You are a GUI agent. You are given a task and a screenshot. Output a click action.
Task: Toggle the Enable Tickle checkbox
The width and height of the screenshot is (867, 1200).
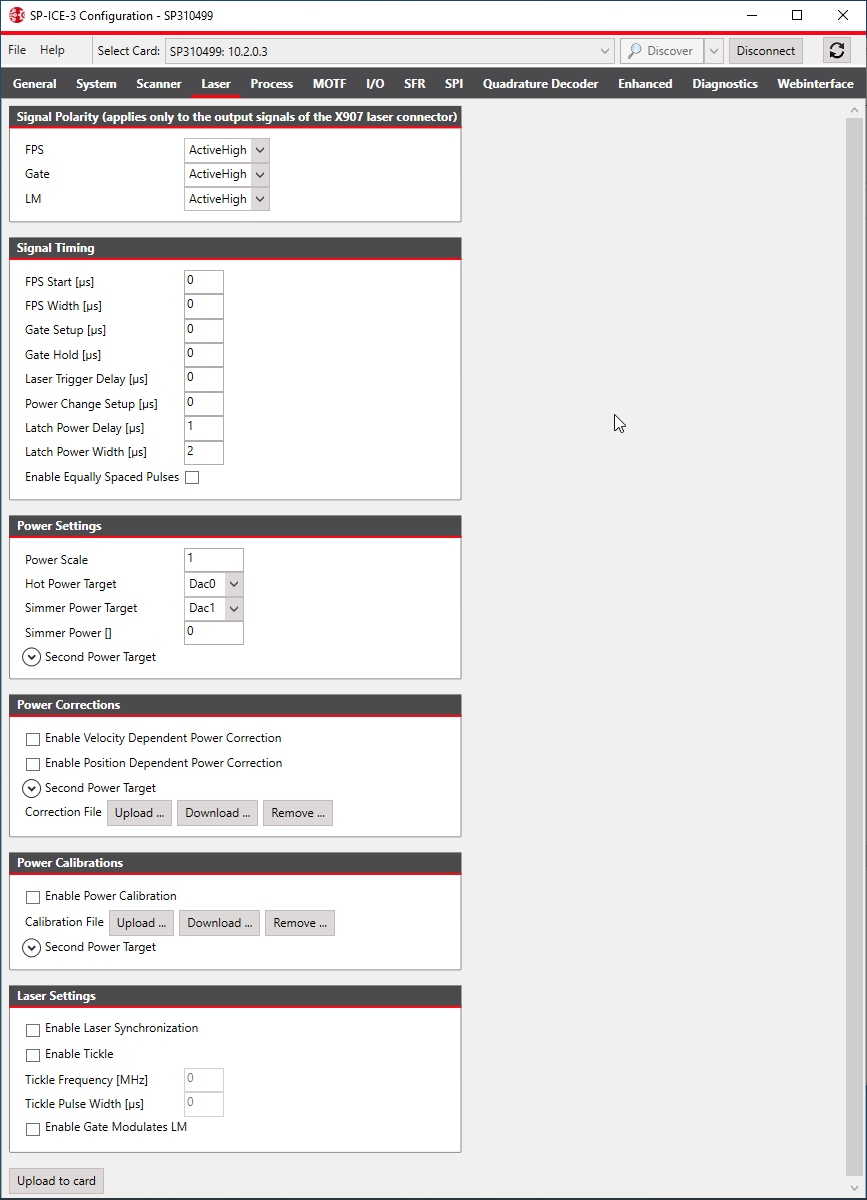tap(33, 1055)
